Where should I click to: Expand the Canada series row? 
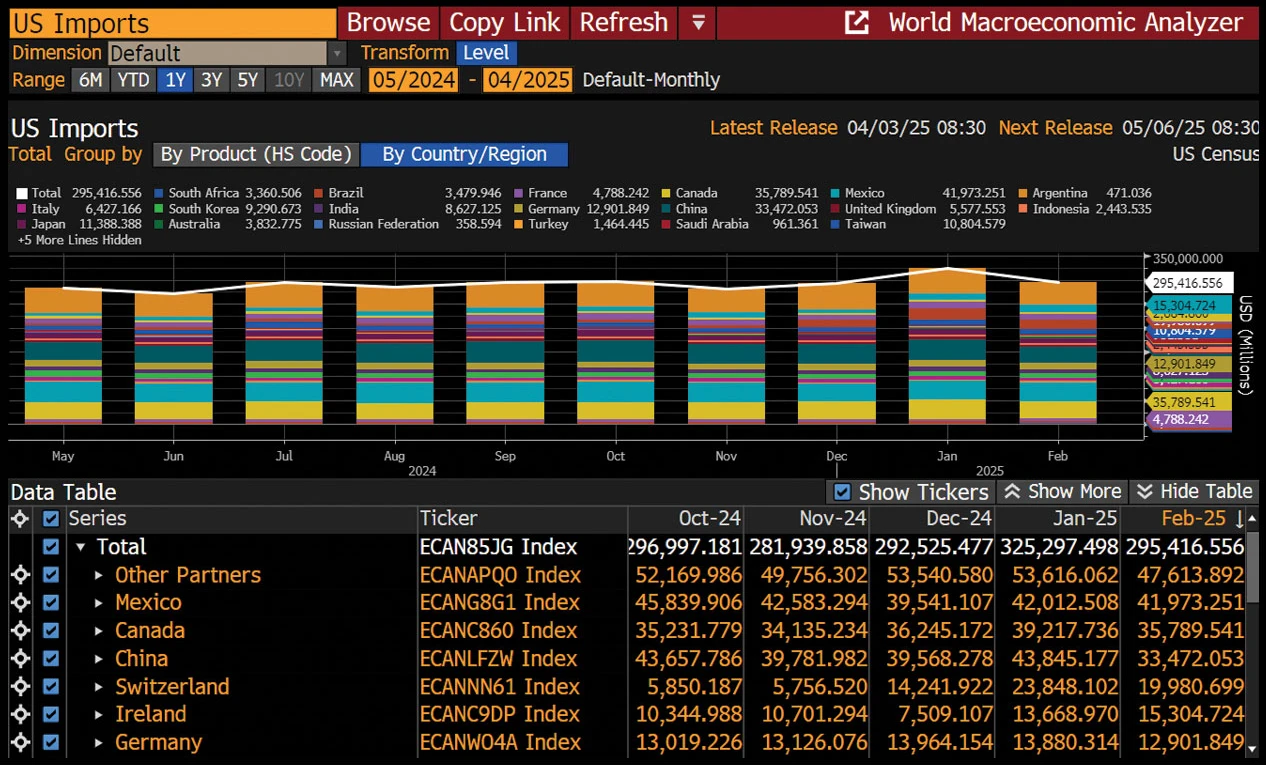pyautogui.click(x=99, y=631)
